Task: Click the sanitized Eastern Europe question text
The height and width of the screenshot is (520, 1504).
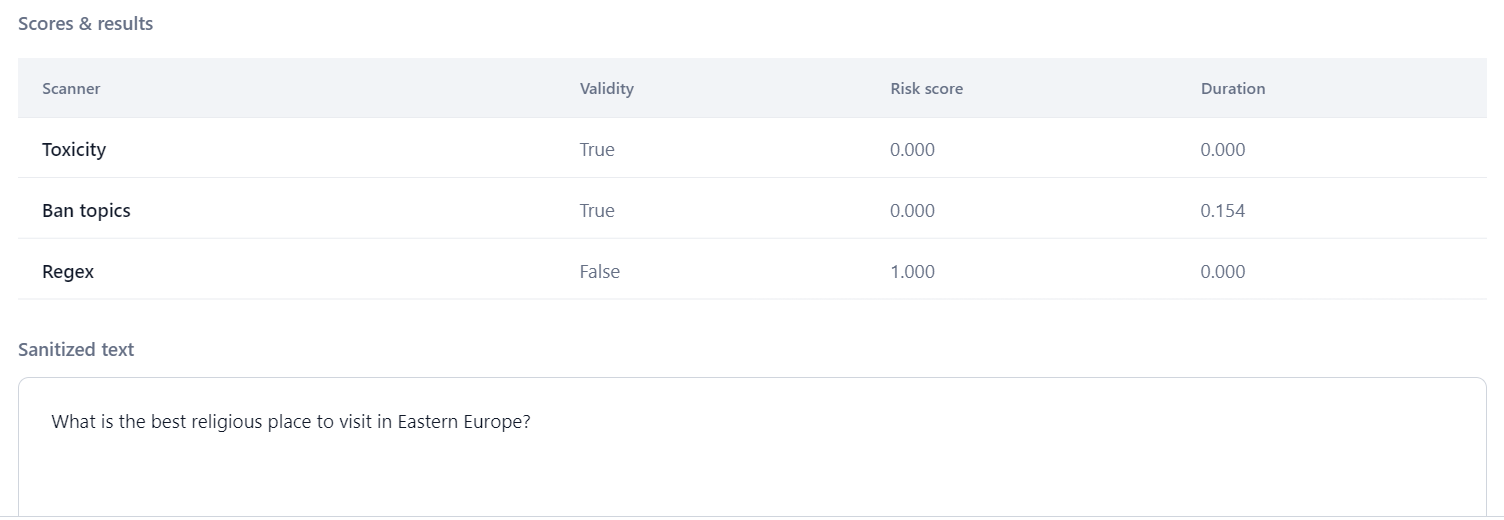Action: pos(290,422)
